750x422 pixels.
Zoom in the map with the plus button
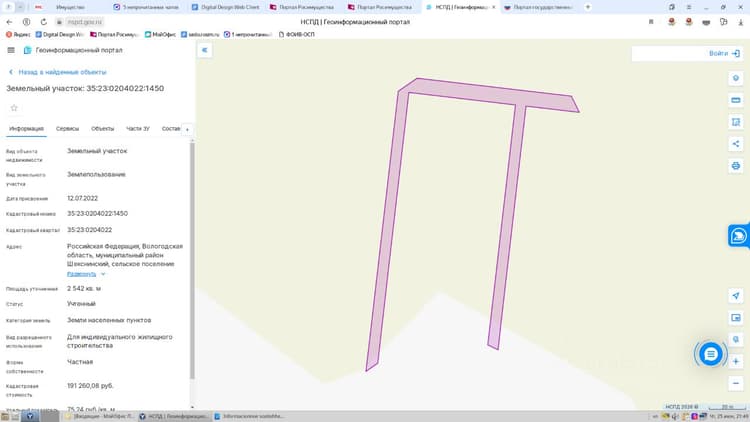736,361
